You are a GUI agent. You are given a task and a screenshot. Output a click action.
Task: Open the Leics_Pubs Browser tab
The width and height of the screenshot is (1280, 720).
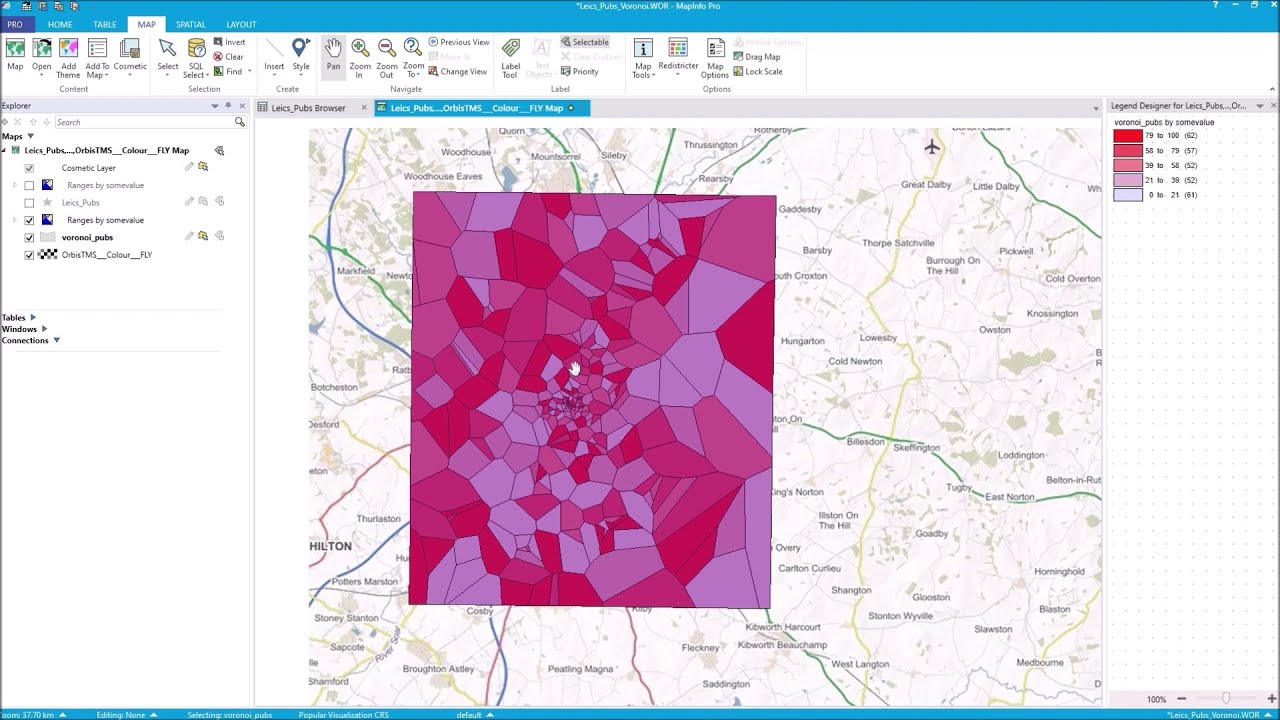point(308,108)
